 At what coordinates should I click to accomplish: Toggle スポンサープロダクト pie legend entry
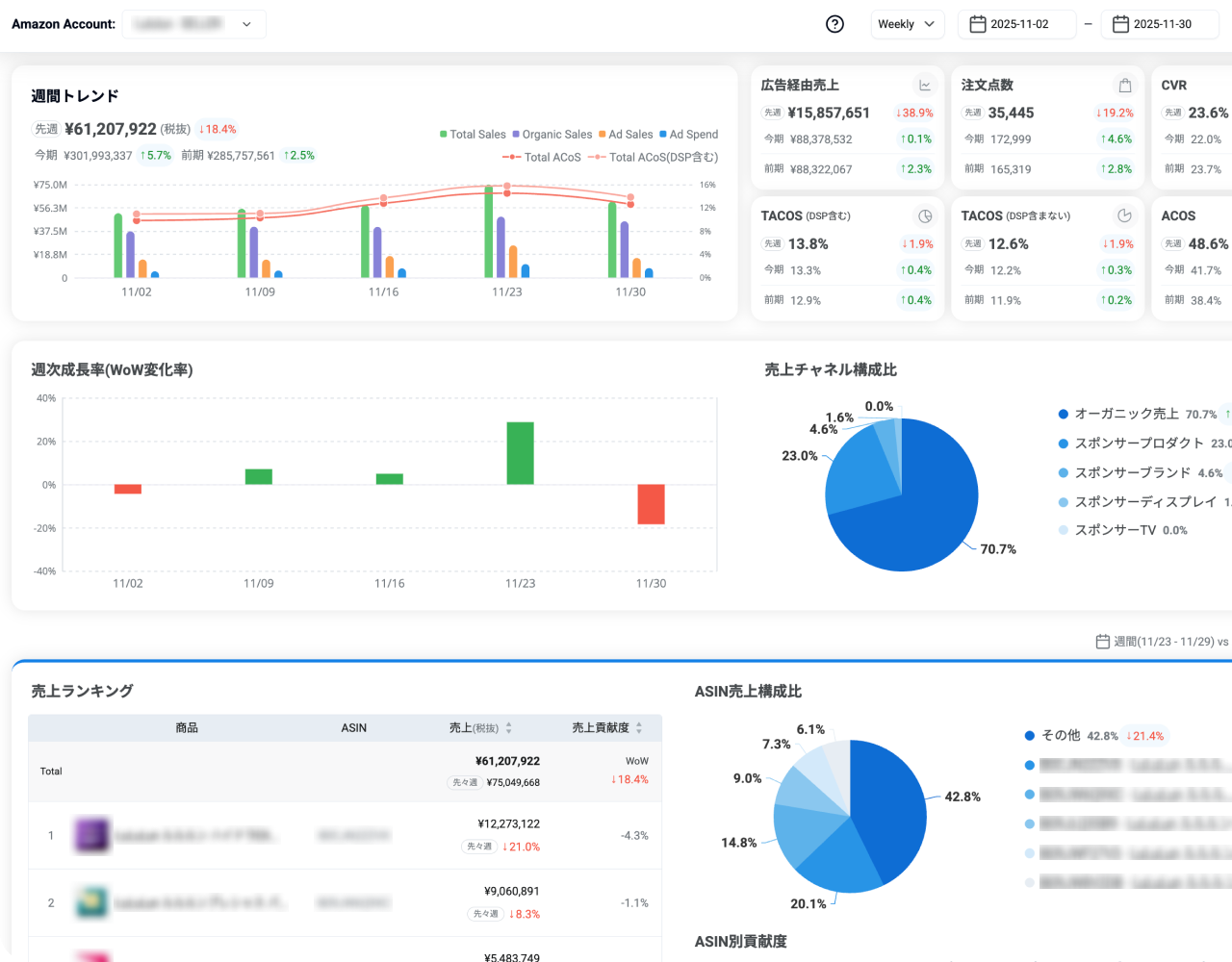point(1130,443)
